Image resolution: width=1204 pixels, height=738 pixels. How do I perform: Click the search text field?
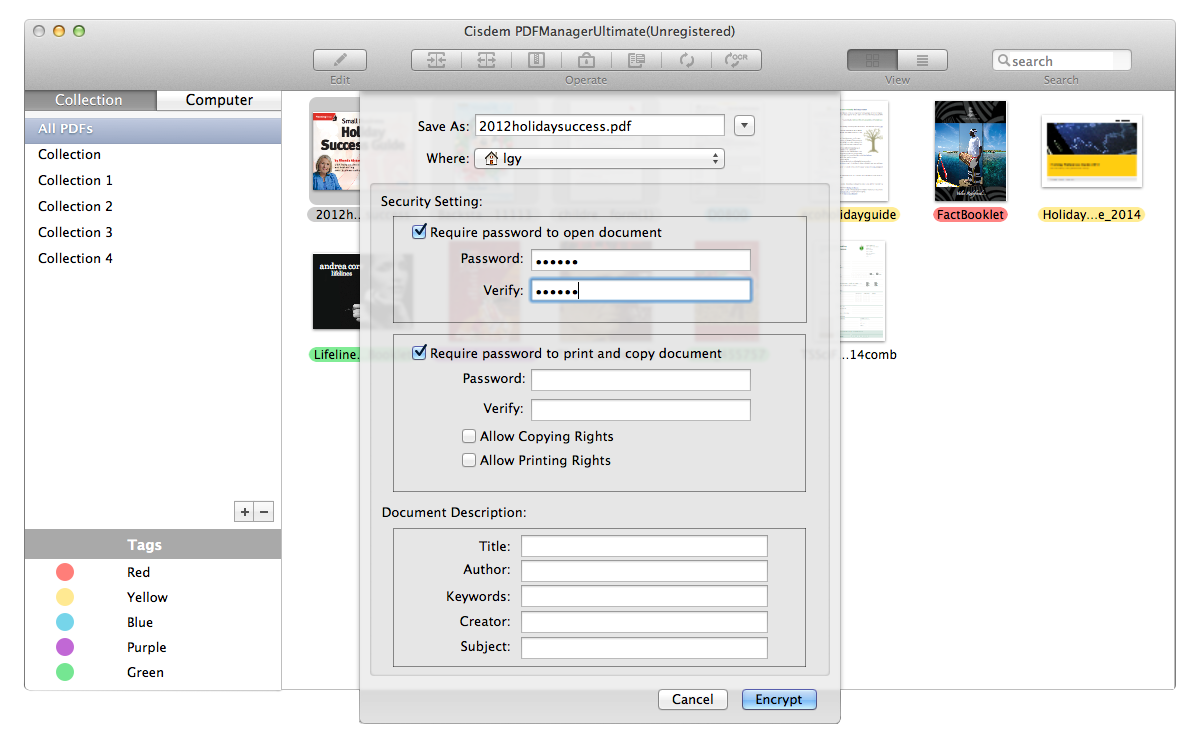[x=1061, y=61]
